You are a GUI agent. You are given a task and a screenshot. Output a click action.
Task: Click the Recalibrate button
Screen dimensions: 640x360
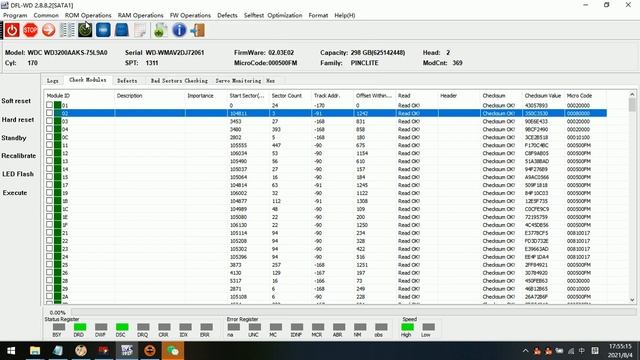(18, 156)
